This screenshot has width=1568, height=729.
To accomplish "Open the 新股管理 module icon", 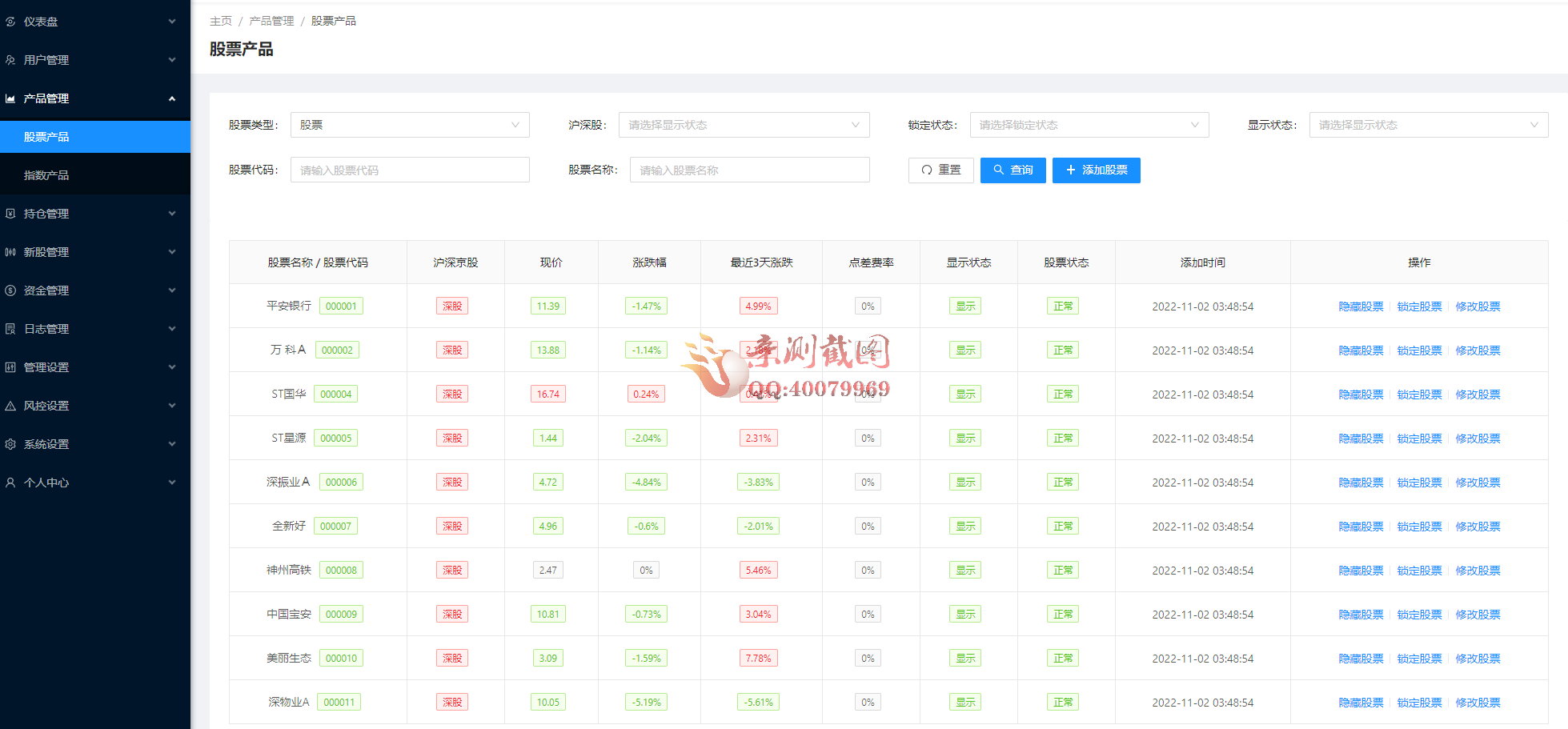I will coord(10,252).
